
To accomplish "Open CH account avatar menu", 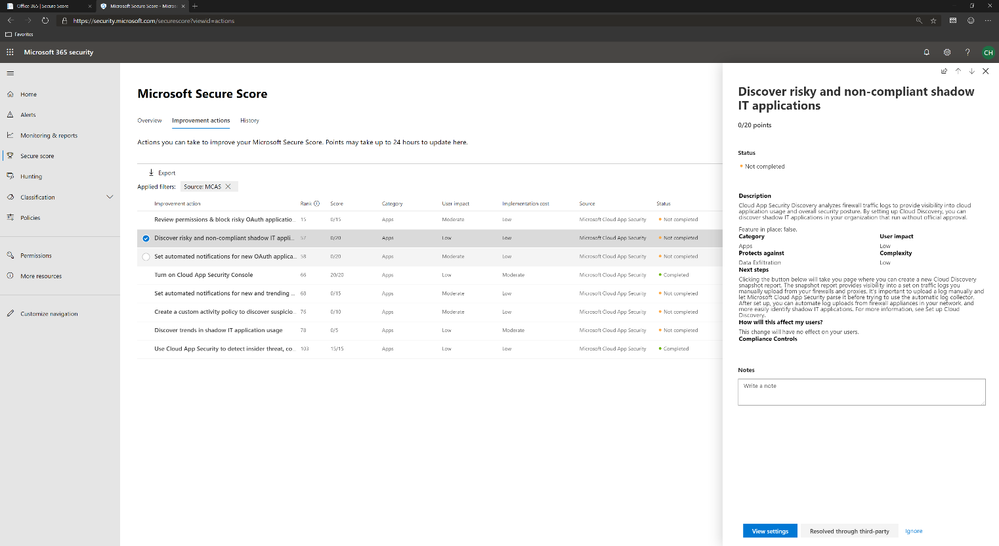I will coord(988,52).
